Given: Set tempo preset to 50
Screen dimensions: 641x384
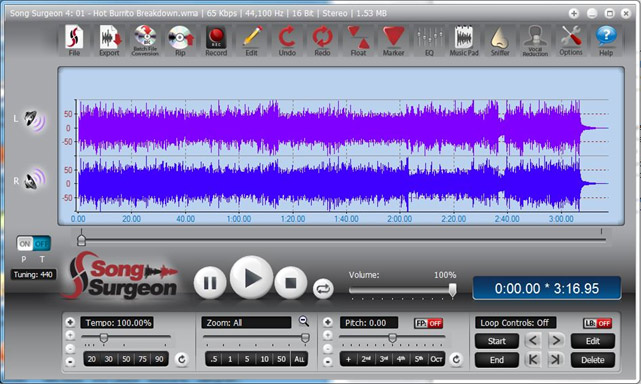Looking at the screenshot, I should (126, 359).
